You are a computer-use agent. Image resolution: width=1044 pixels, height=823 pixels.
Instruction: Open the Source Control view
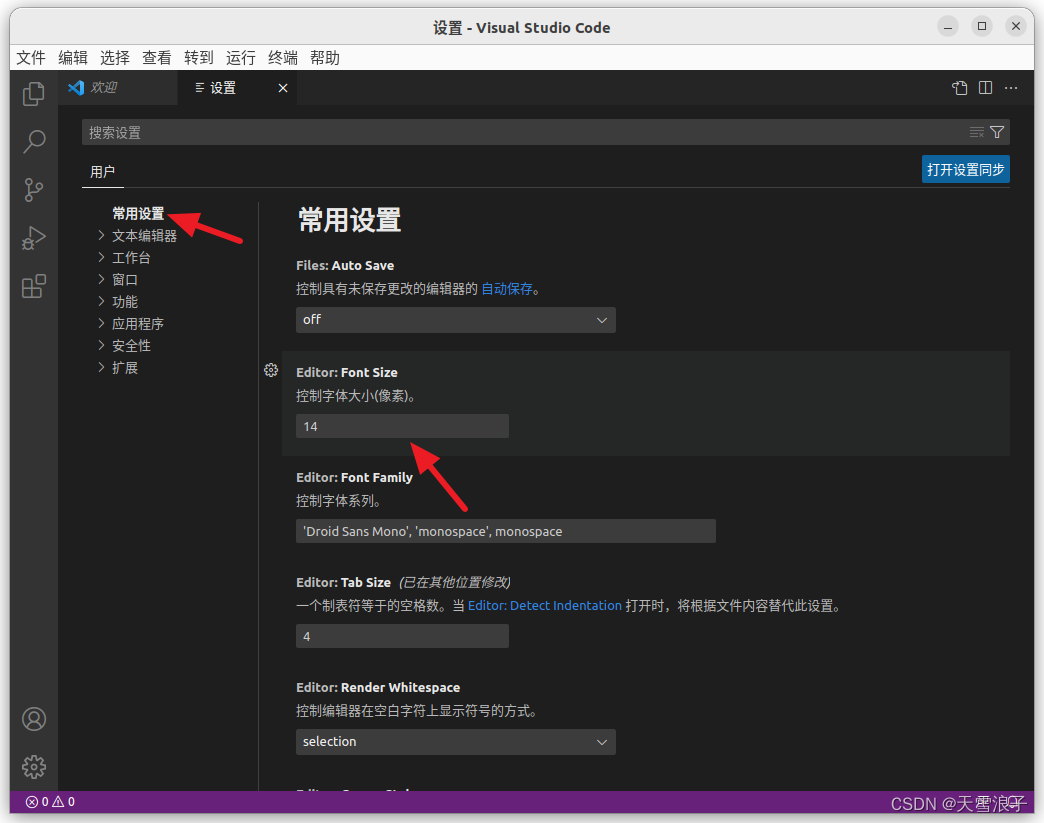pyautogui.click(x=34, y=190)
